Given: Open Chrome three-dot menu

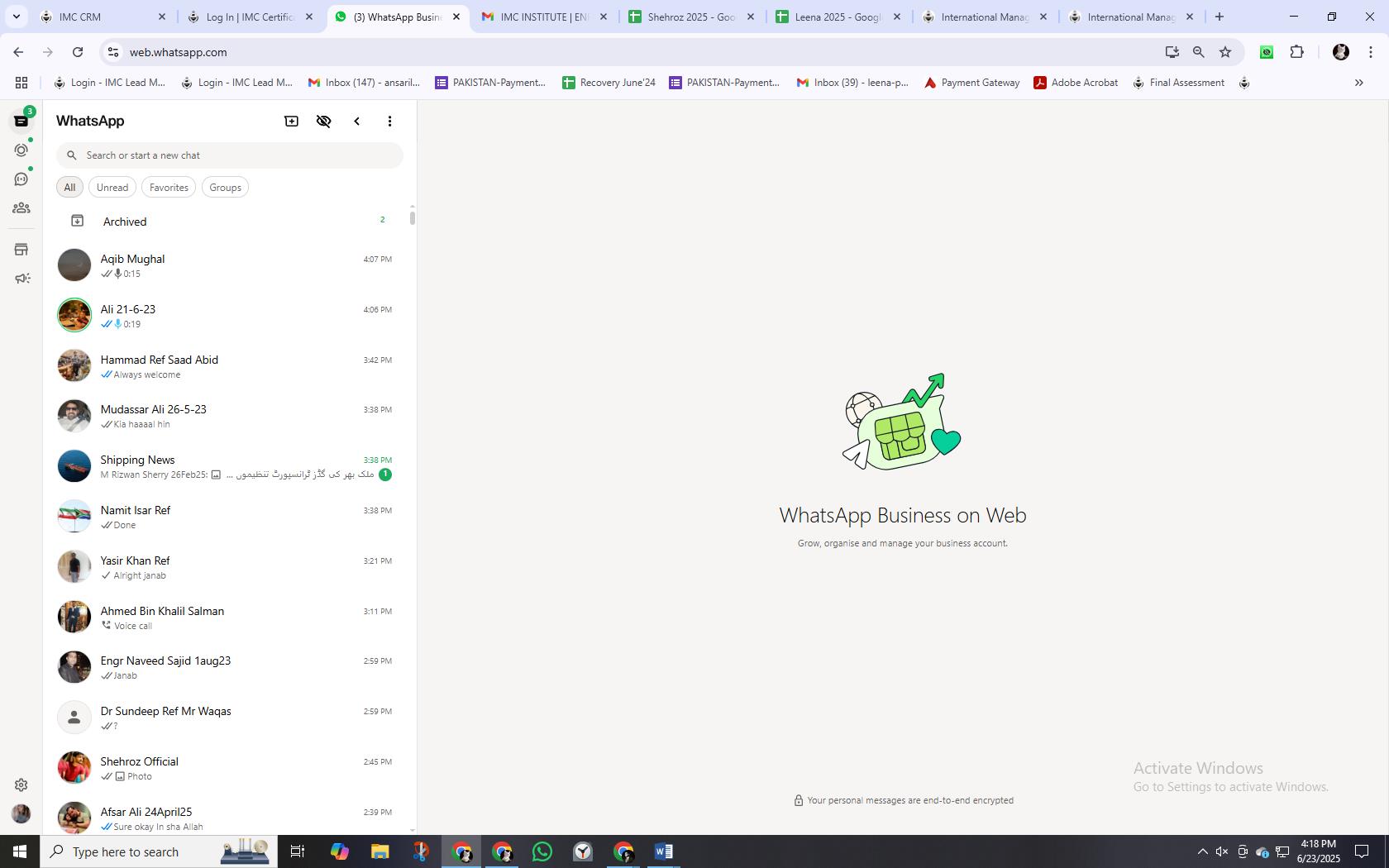Looking at the screenshot, I should [1371, 52].
